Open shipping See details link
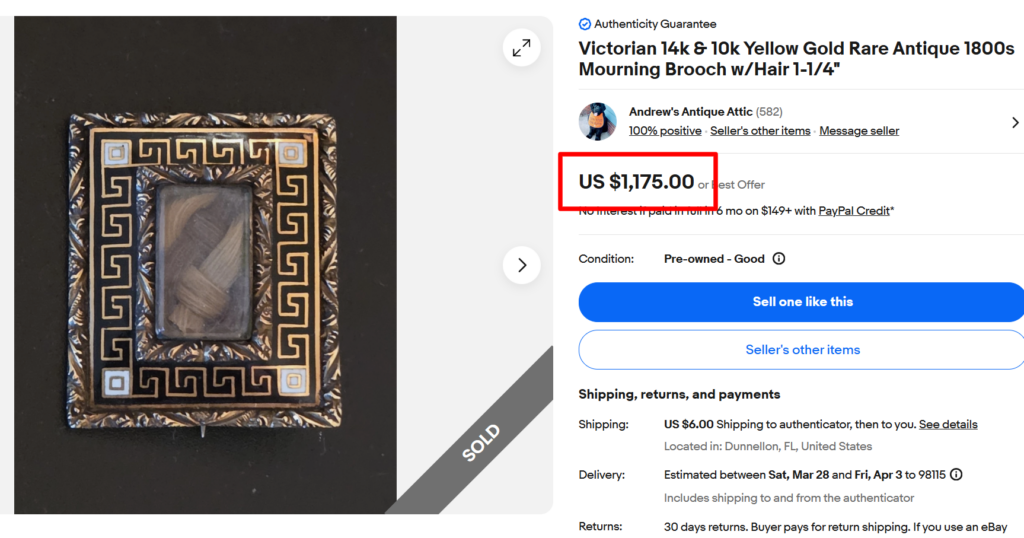This screenshot has height=538, width=1024. [x=948, y=424]
